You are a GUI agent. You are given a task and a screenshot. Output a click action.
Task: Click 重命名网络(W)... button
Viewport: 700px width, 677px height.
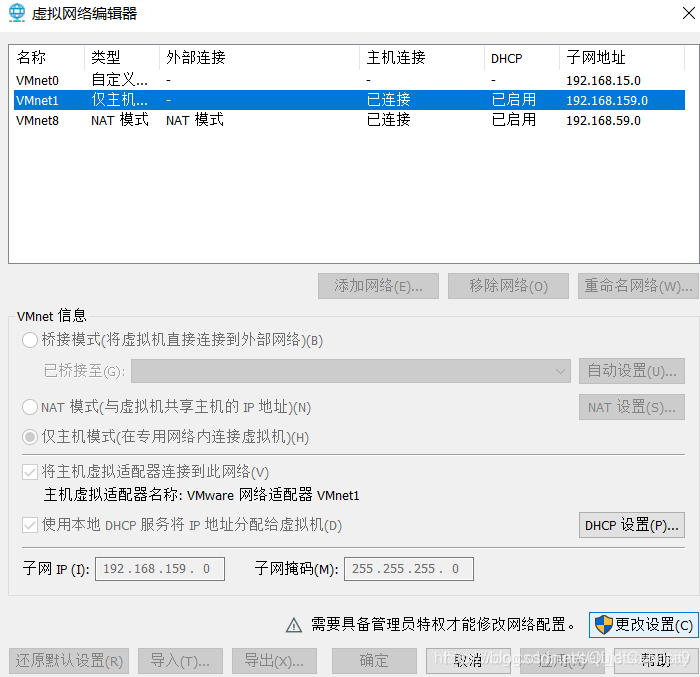coord(638,286)
